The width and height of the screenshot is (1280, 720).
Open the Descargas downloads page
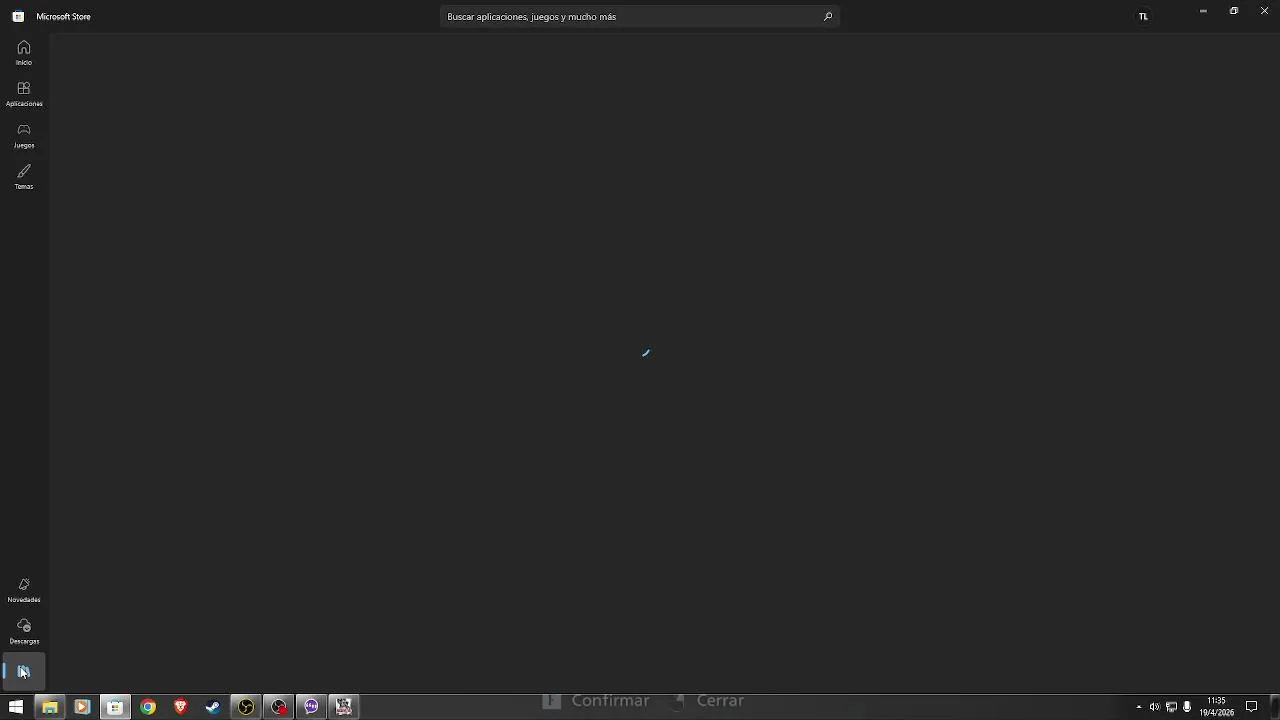click(x=24, y=632)
